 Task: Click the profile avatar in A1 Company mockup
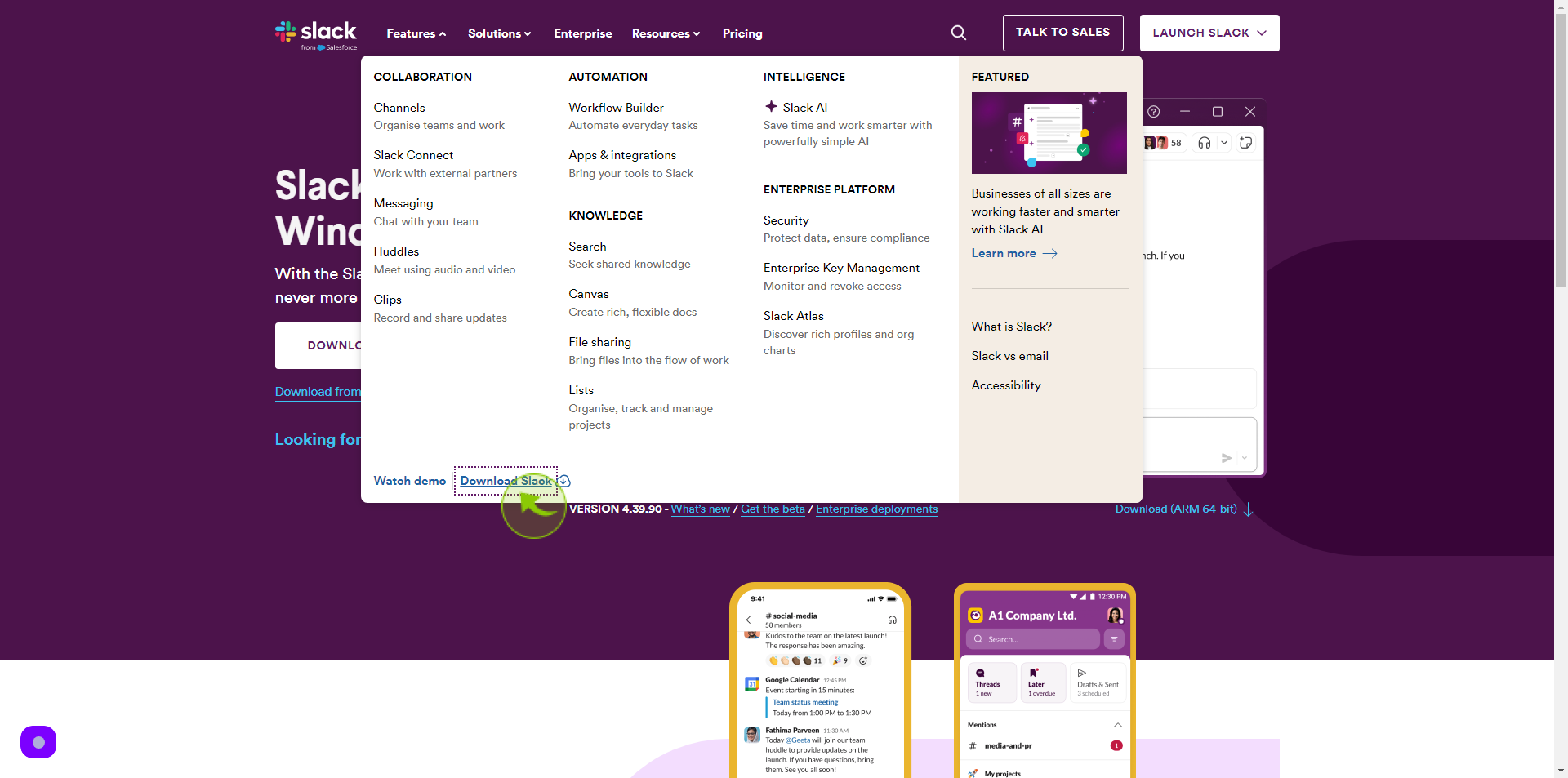(1115, 615)
